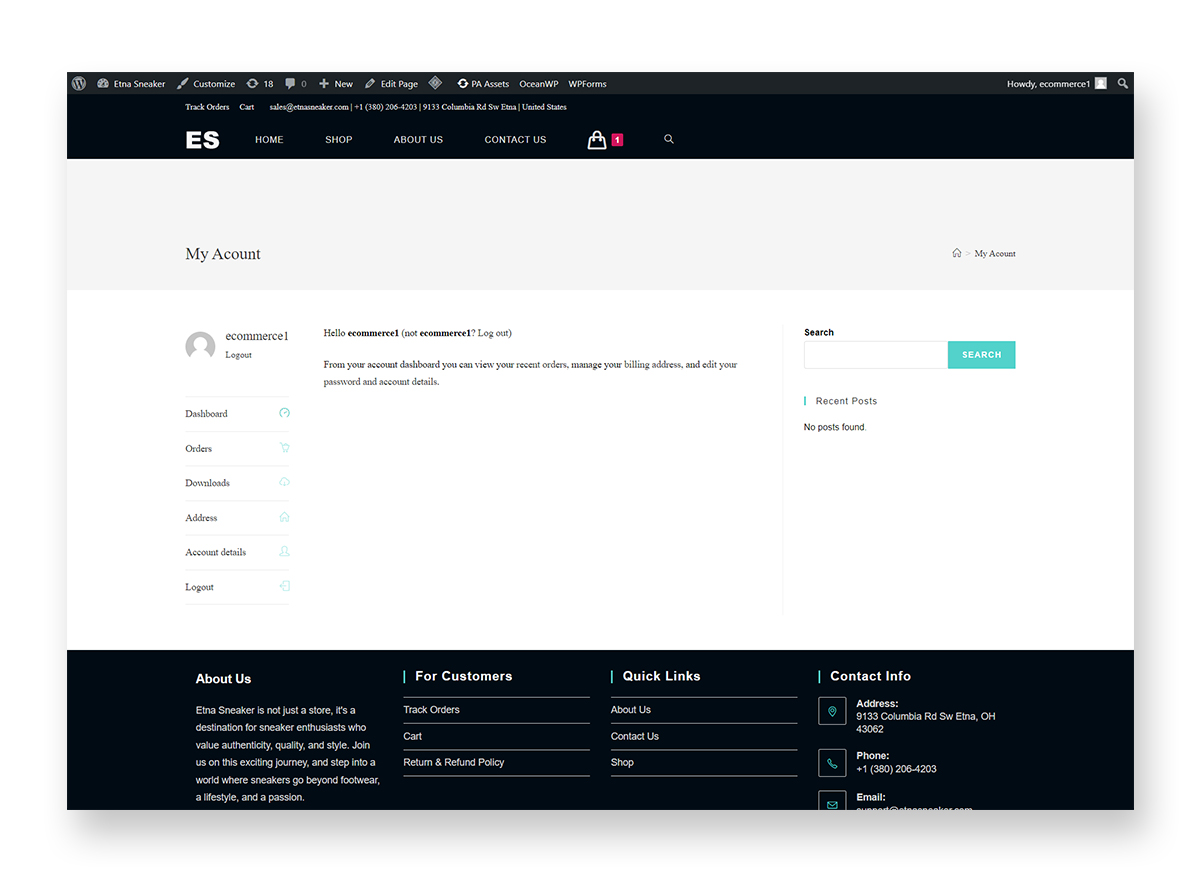Expand the Howdy, ecommerce1 account menu
This screenshot has width=1200, height=882.
(1055, 84)
